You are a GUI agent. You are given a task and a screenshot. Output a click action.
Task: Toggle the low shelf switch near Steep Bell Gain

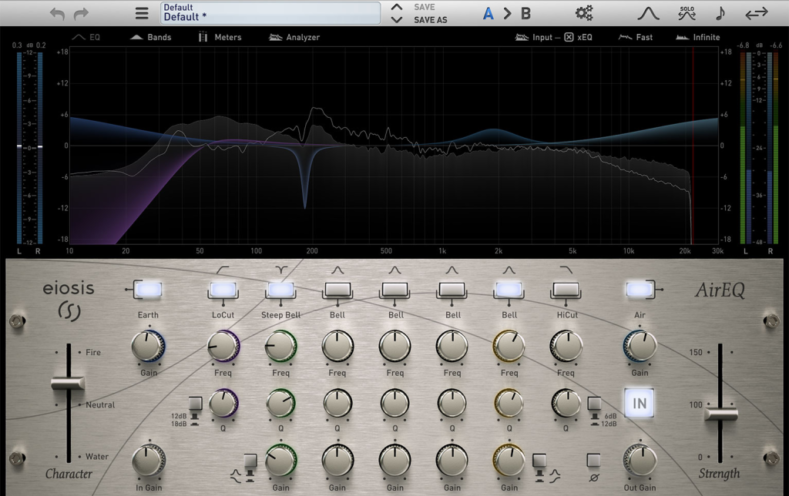[x=250, y=460]
